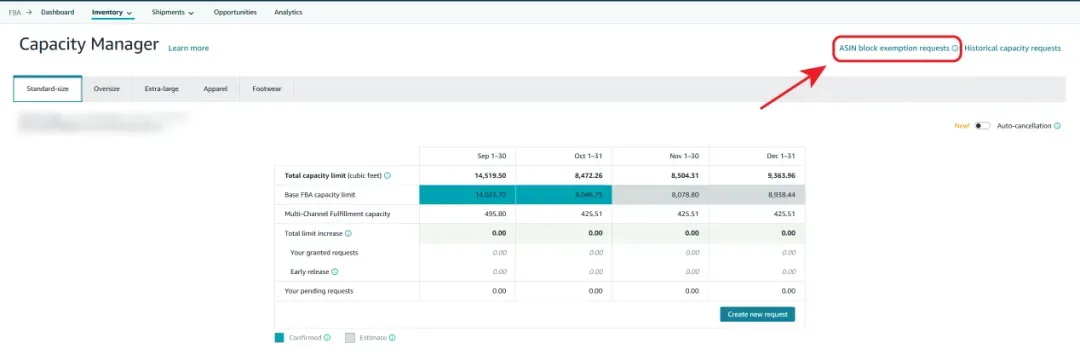The image size is (1080, 360).
Task: Click the Nov 1–30 column header
Action: pyautogui.click(x=685, y=156)
